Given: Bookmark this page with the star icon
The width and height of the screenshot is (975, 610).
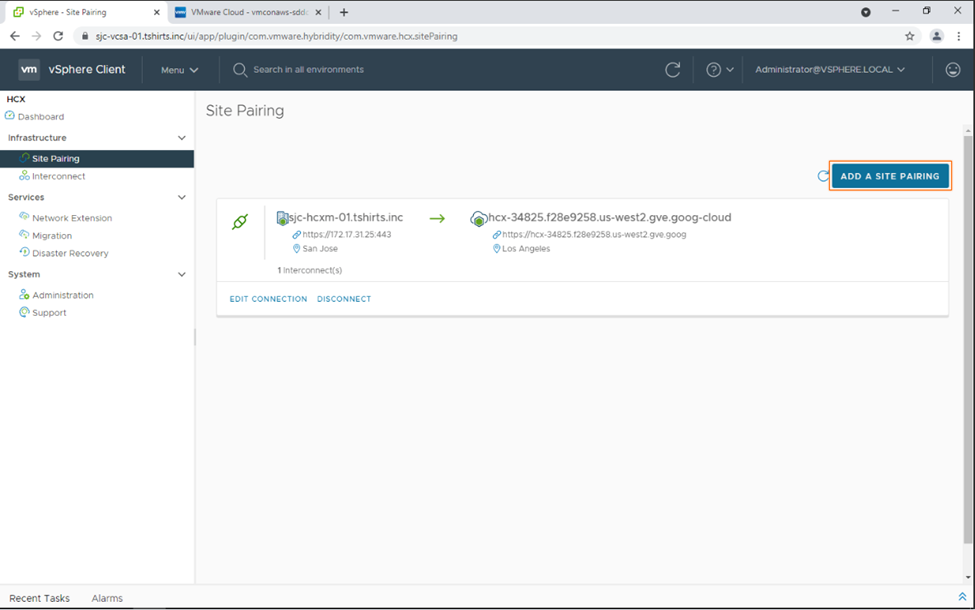Looking at the screenshot, I should 909,36.
